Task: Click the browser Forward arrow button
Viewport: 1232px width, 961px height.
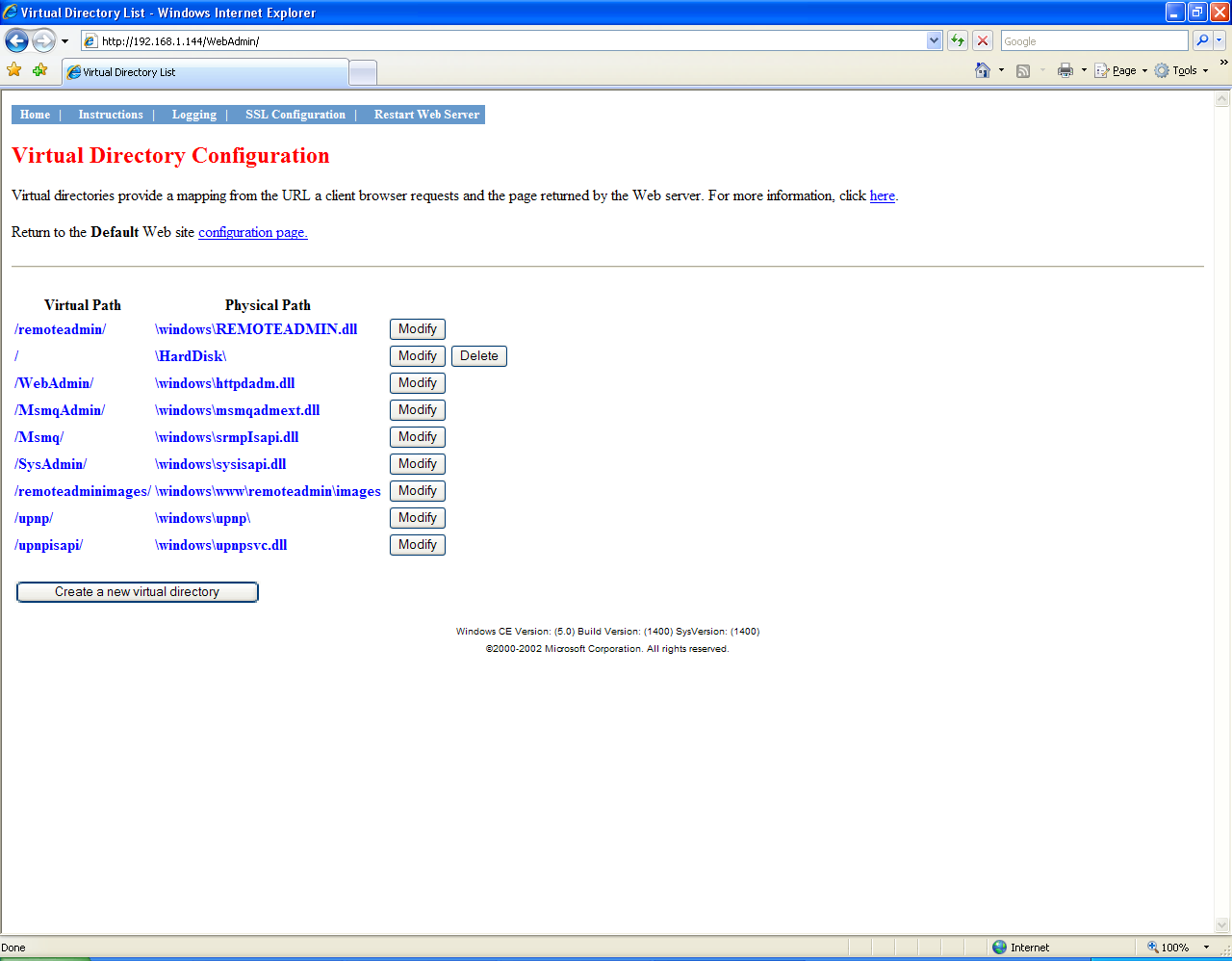Action: click(43, 40)
